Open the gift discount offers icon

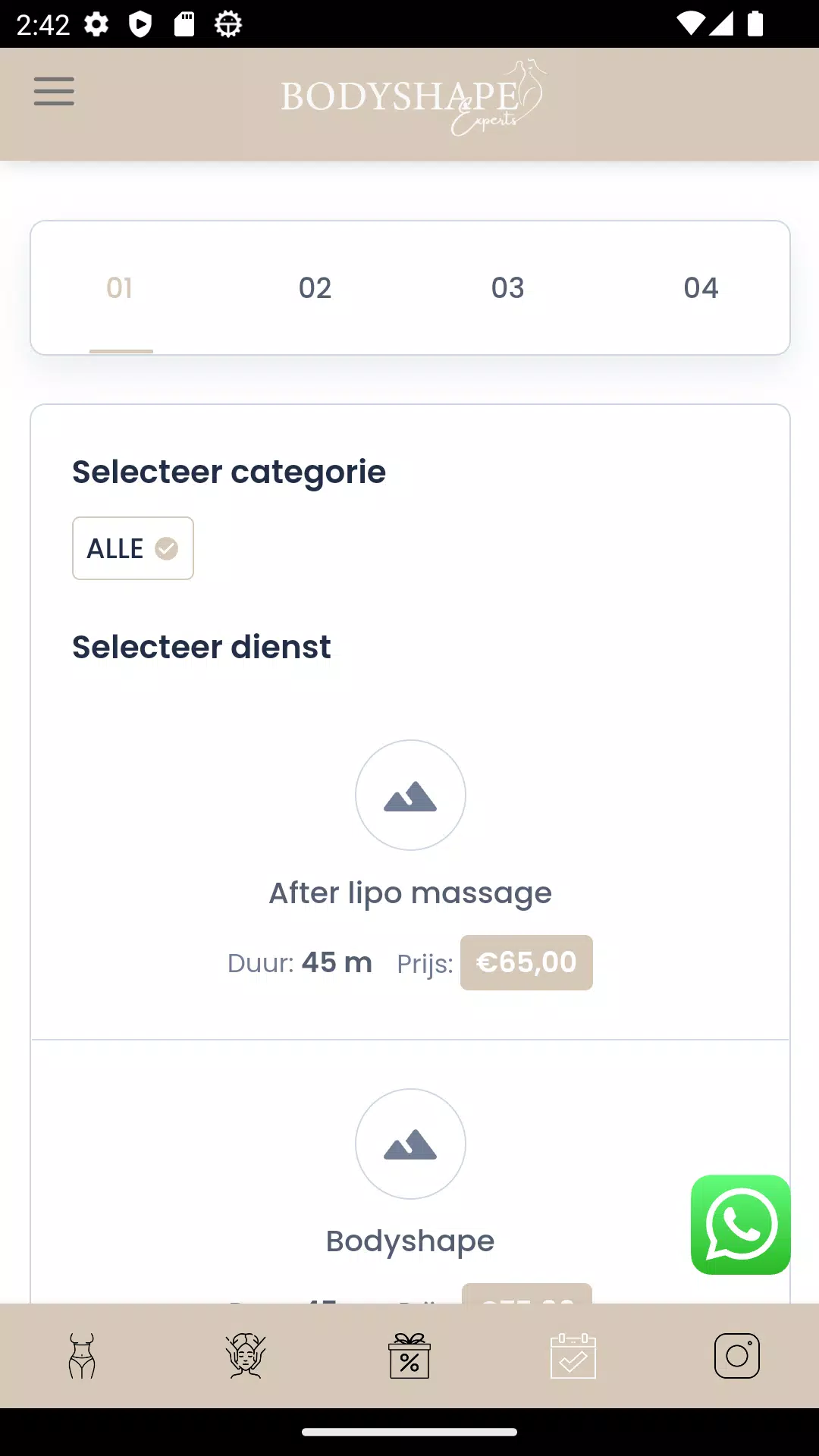coord(409,1356)
